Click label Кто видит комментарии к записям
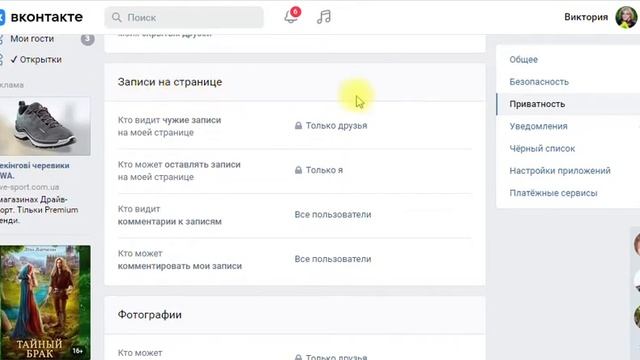640x360 pixels. point(169,215)
